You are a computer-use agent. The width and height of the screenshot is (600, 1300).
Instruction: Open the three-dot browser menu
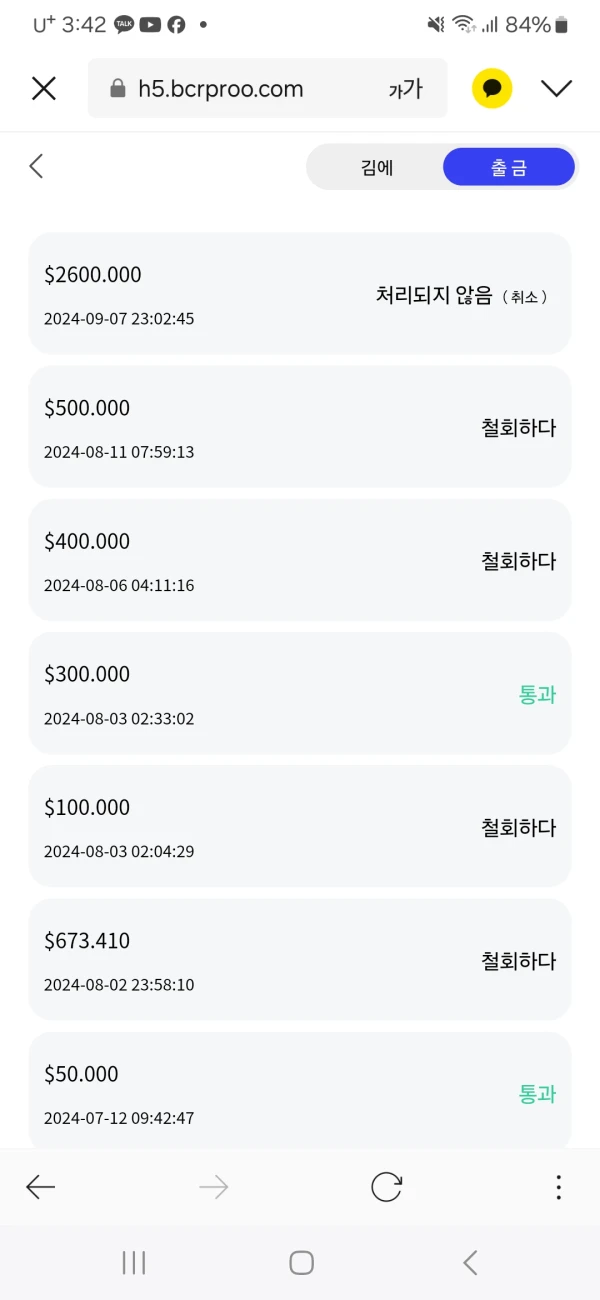558,1187
